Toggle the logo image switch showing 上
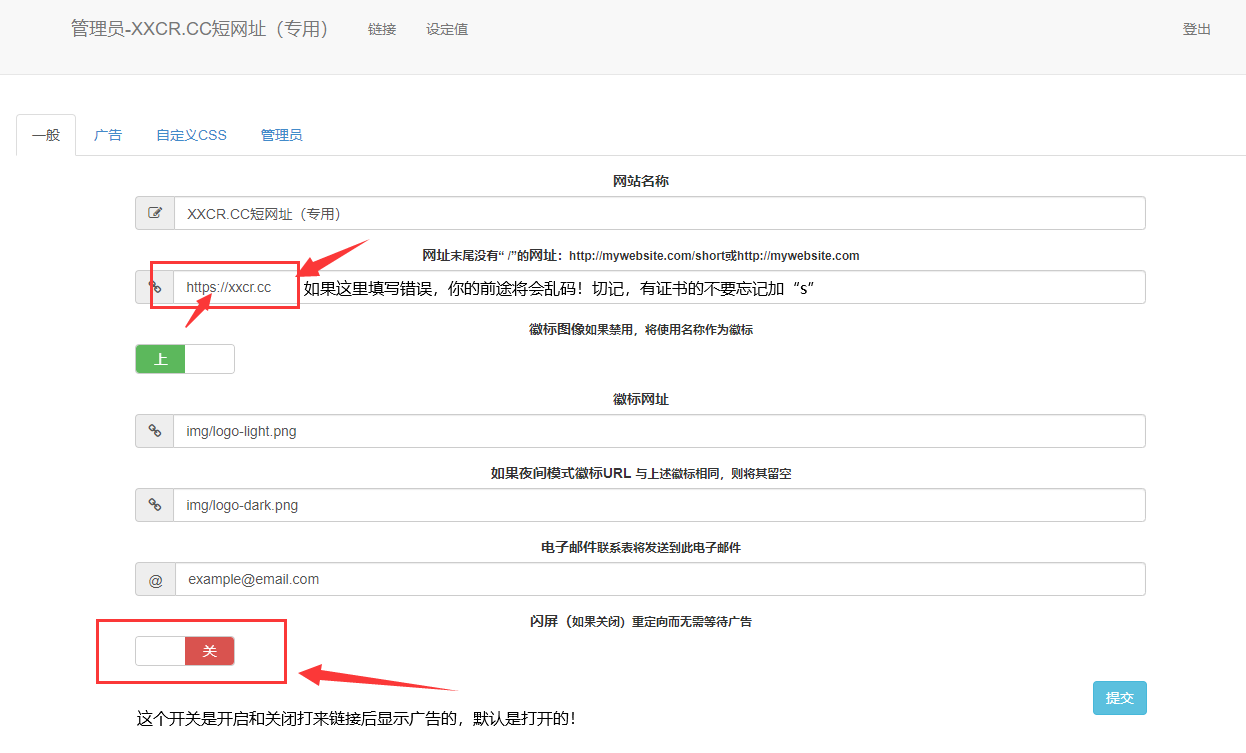The width and height of the screenshot is (1246, 753). tap(185, 359)
